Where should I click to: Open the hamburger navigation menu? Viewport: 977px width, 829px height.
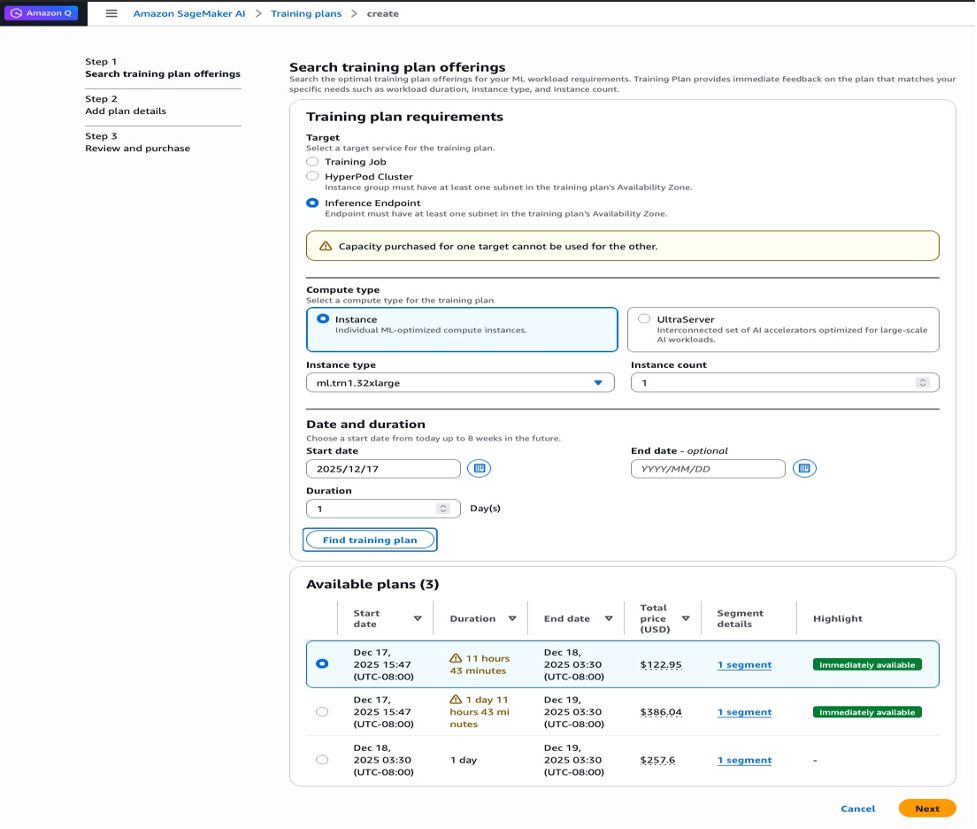[x=115, y=13]
